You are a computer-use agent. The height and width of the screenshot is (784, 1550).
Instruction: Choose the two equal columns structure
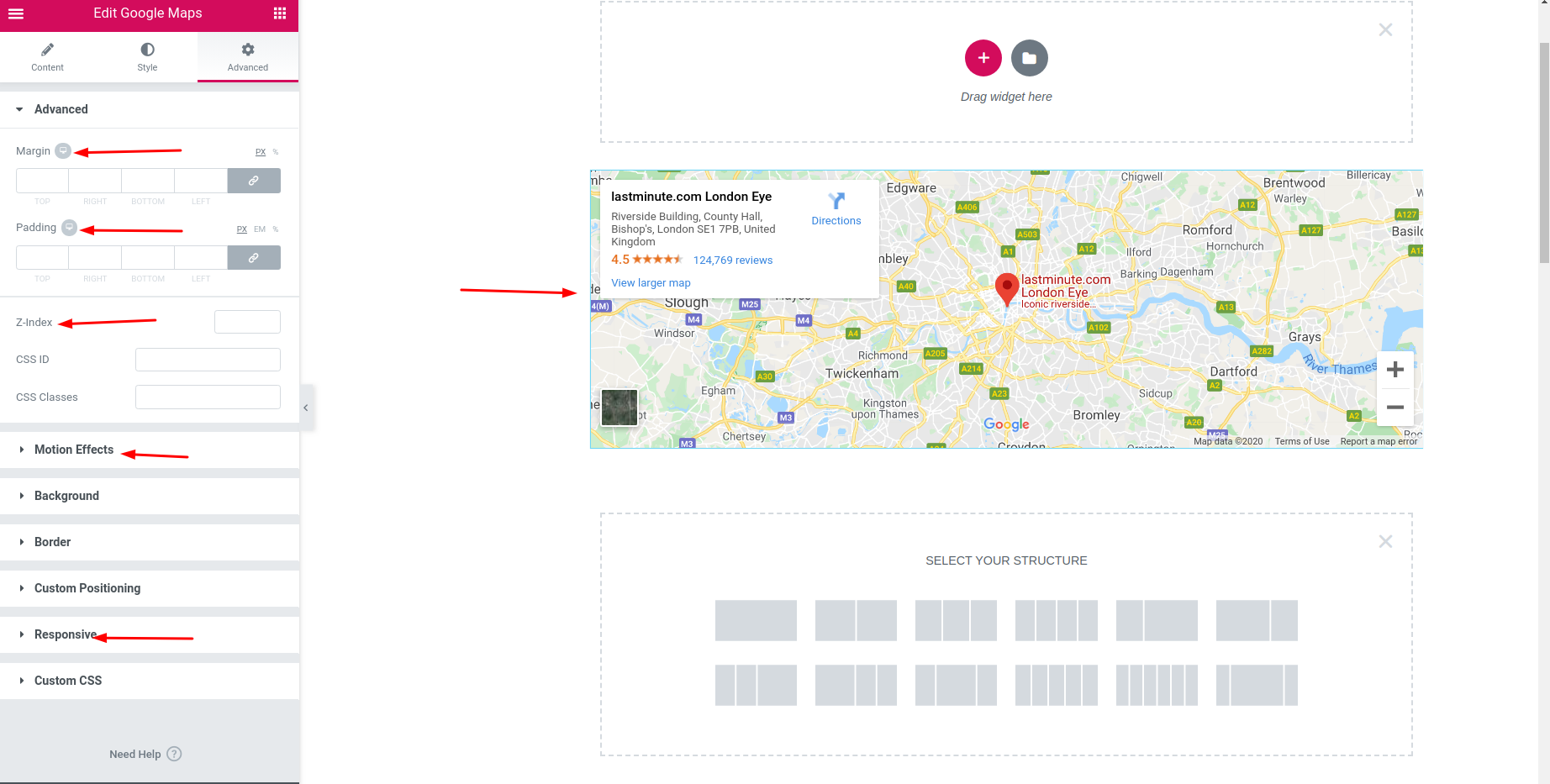[856, 620]
